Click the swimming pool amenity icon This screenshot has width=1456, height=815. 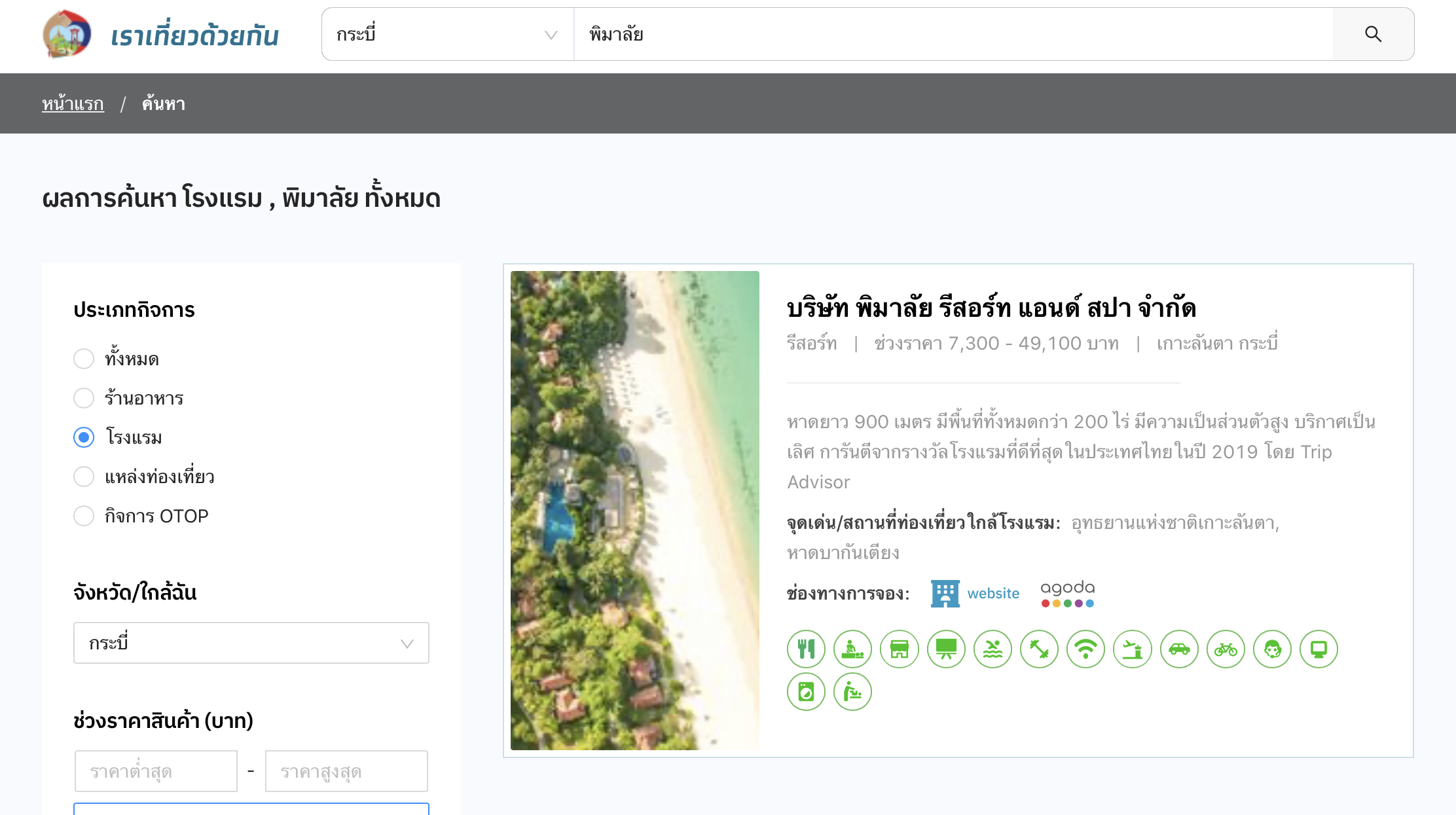click(x=992, y=649)
